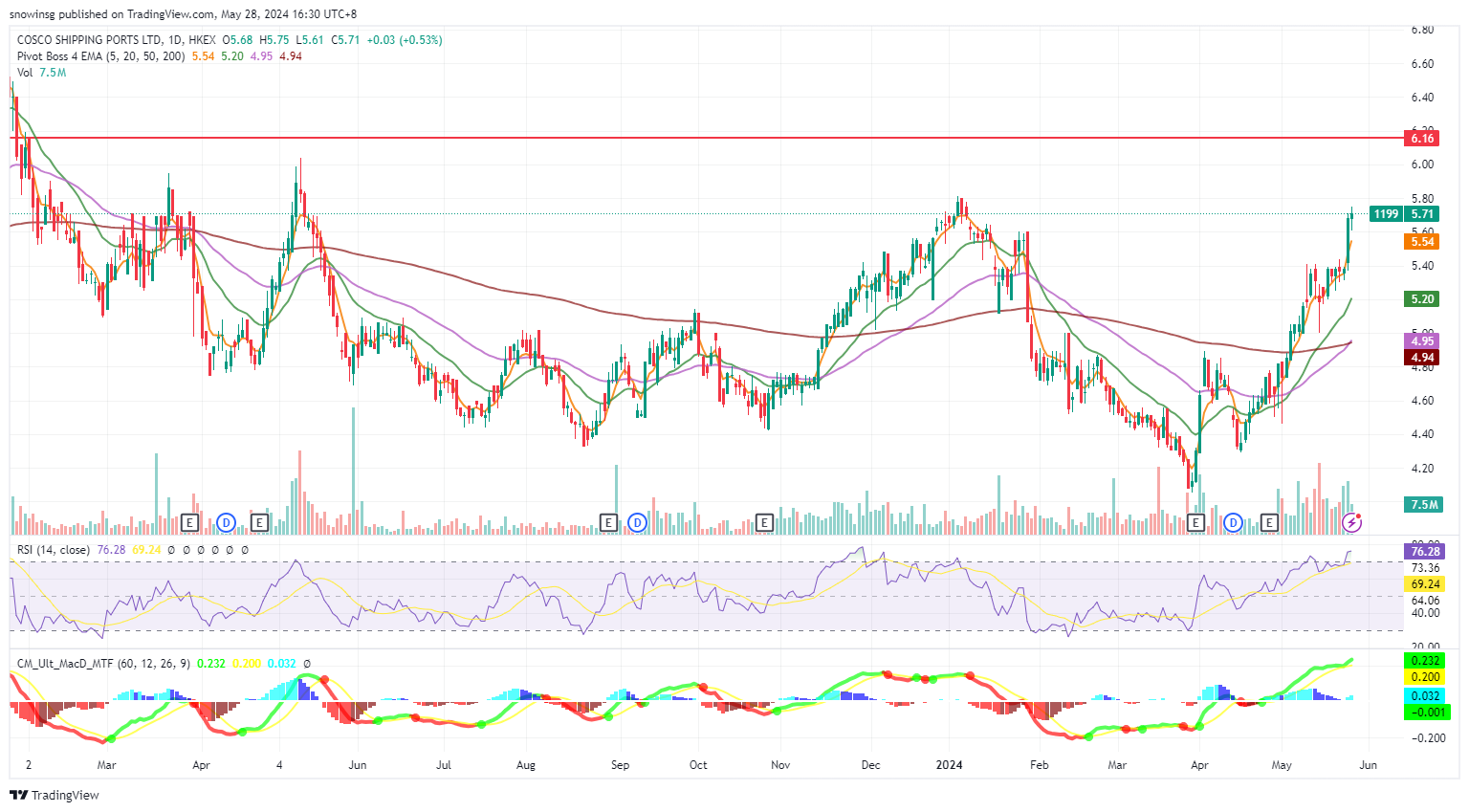Click the purple 76.28 RSI axis label

point(1424,552)
